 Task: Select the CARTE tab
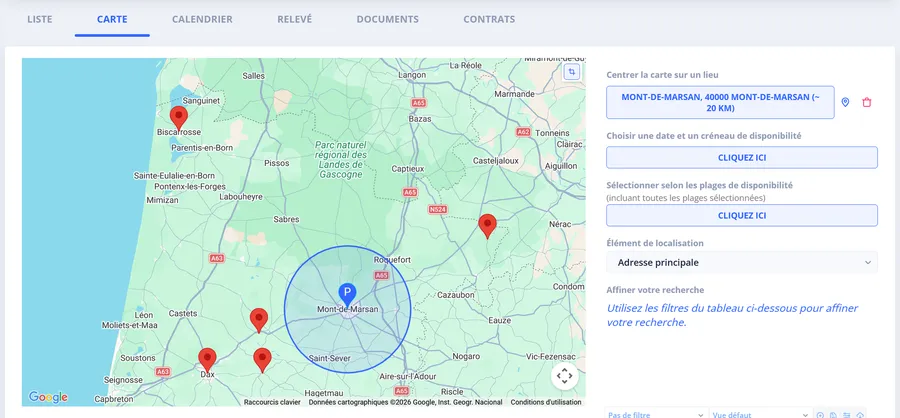[x=112, y=19]
